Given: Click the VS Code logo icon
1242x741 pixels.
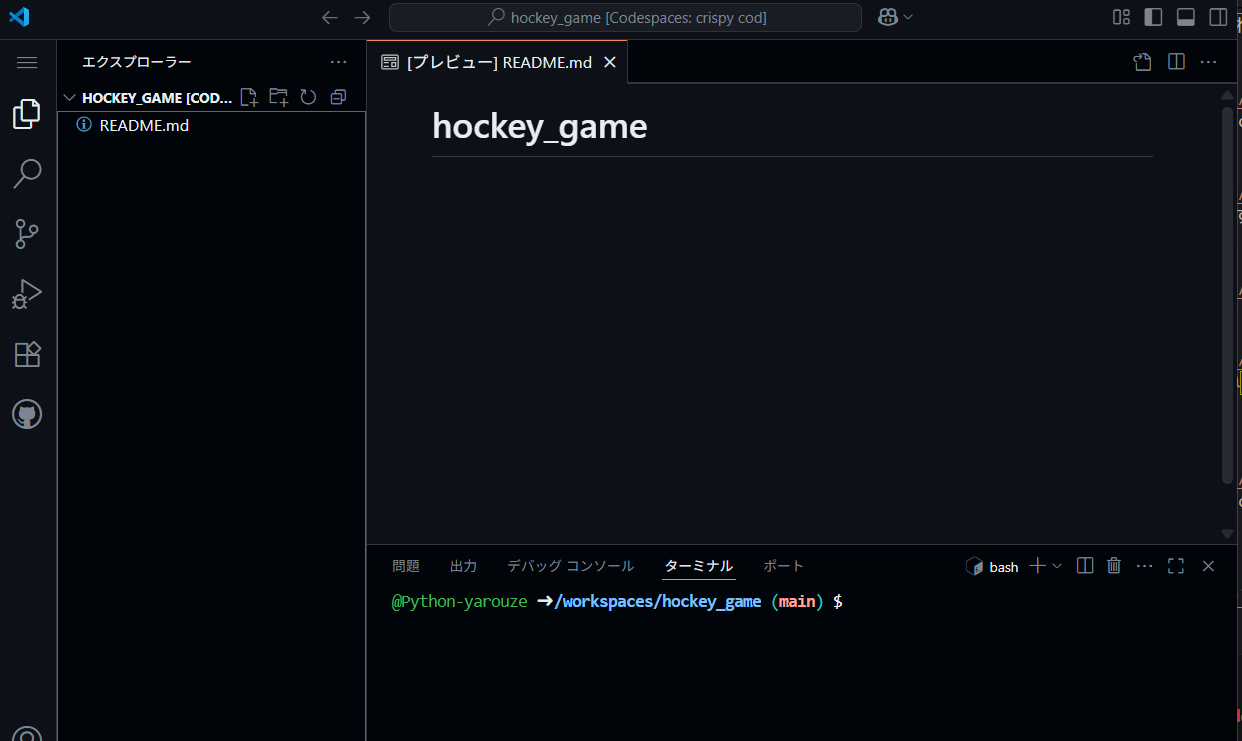Looking at the screenshot, I should (19, 17).
